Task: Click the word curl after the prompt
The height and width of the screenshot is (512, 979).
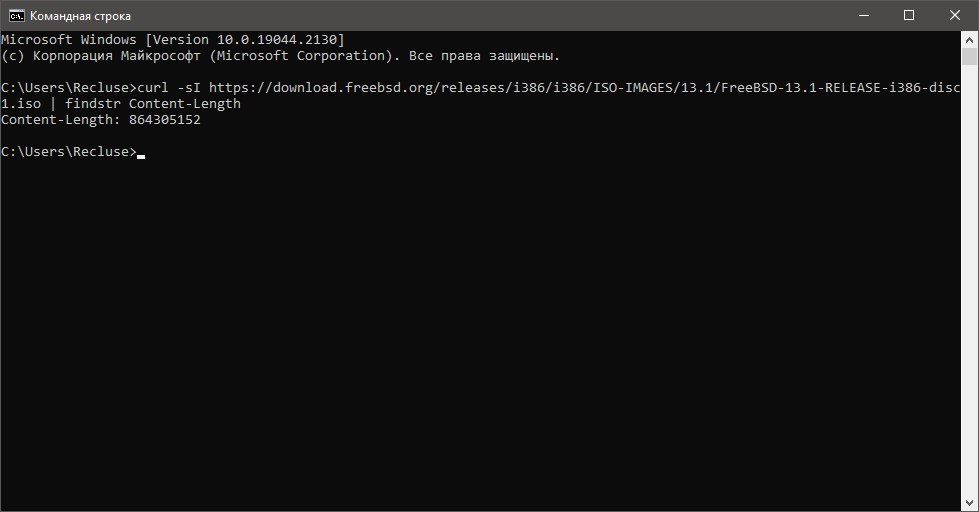Action: [x=153, y=88]
